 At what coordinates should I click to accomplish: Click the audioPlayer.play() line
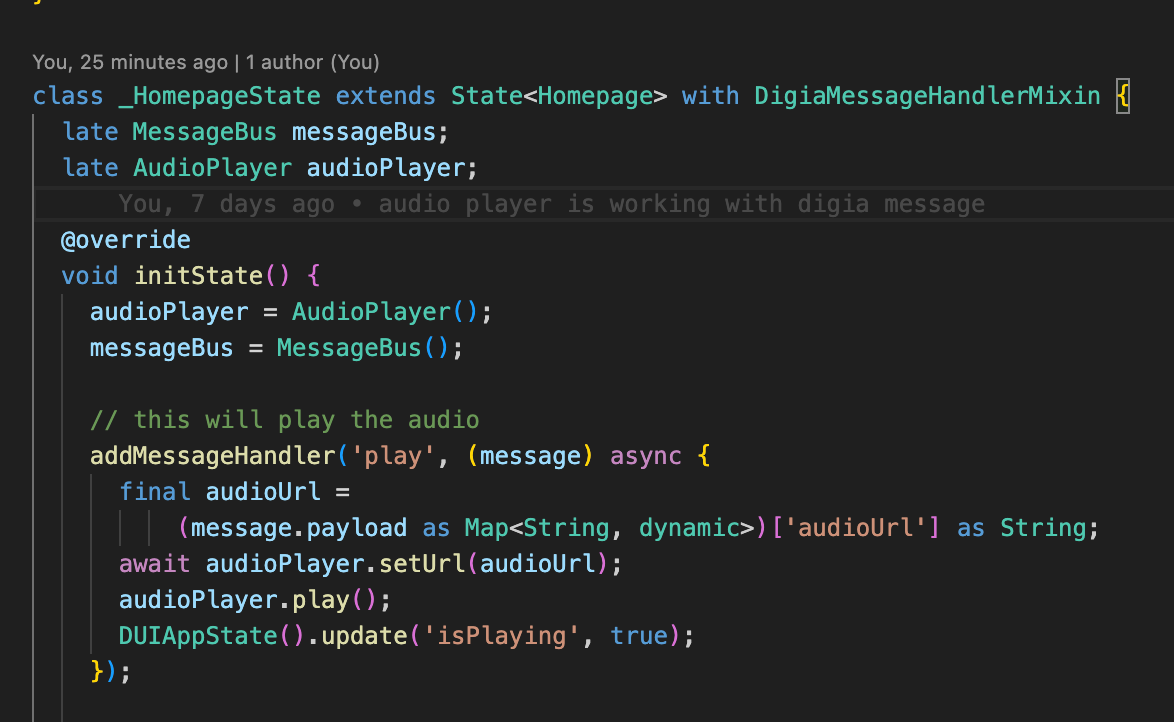(255, 599)
